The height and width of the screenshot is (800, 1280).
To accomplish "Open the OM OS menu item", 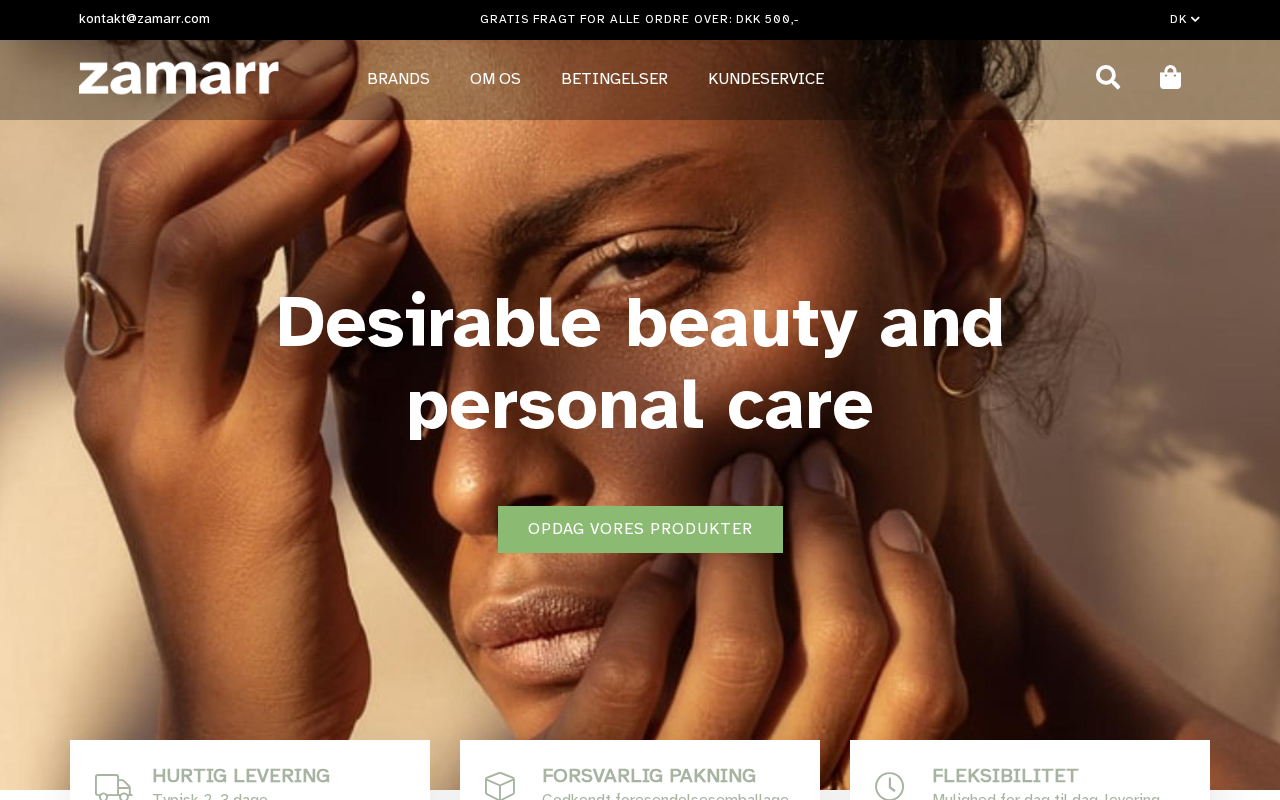I will (x=495, y=79).
